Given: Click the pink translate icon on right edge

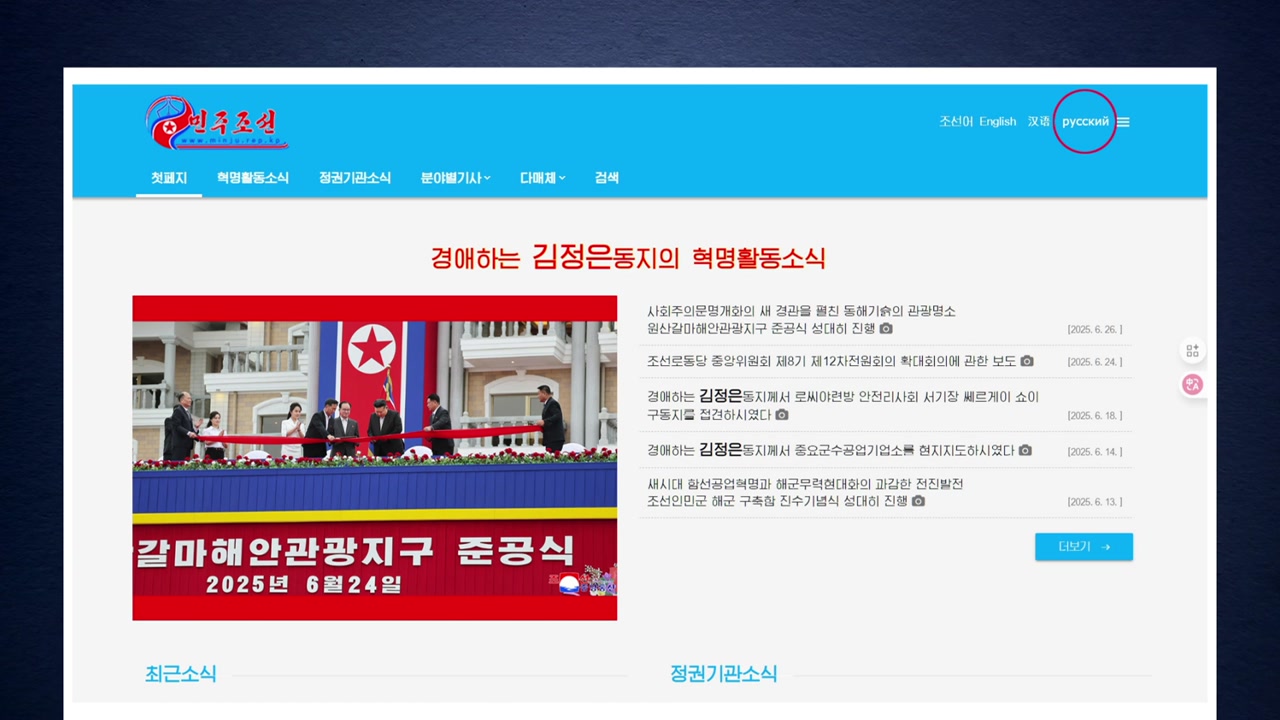Looking at the screenshot, I should click(x=1192, y=384).
